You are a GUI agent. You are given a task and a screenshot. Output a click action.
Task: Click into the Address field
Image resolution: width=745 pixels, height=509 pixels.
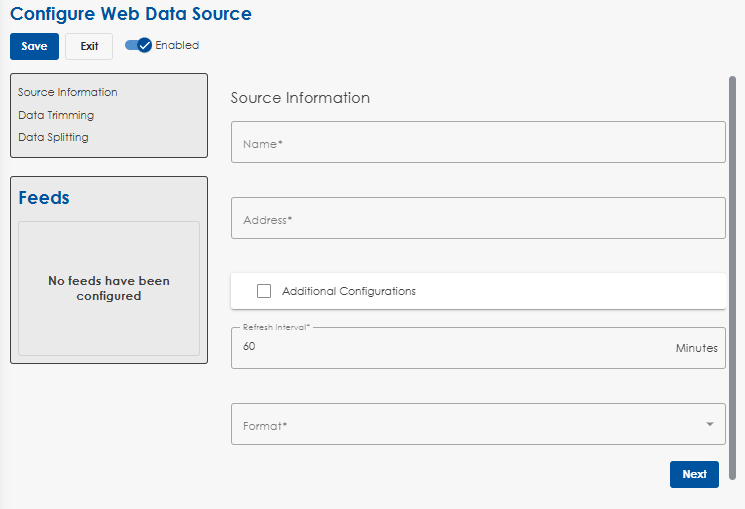(x=478, y=219)
